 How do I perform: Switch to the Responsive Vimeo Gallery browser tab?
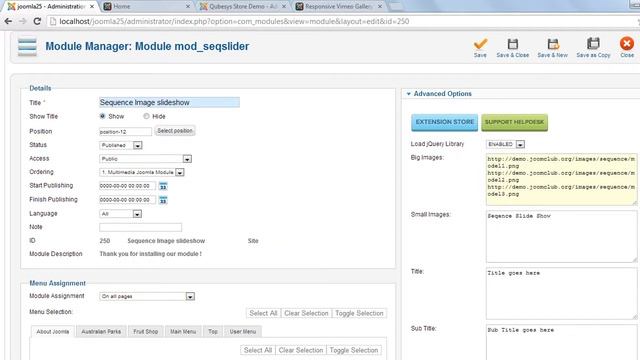click(x=339, y=7)
